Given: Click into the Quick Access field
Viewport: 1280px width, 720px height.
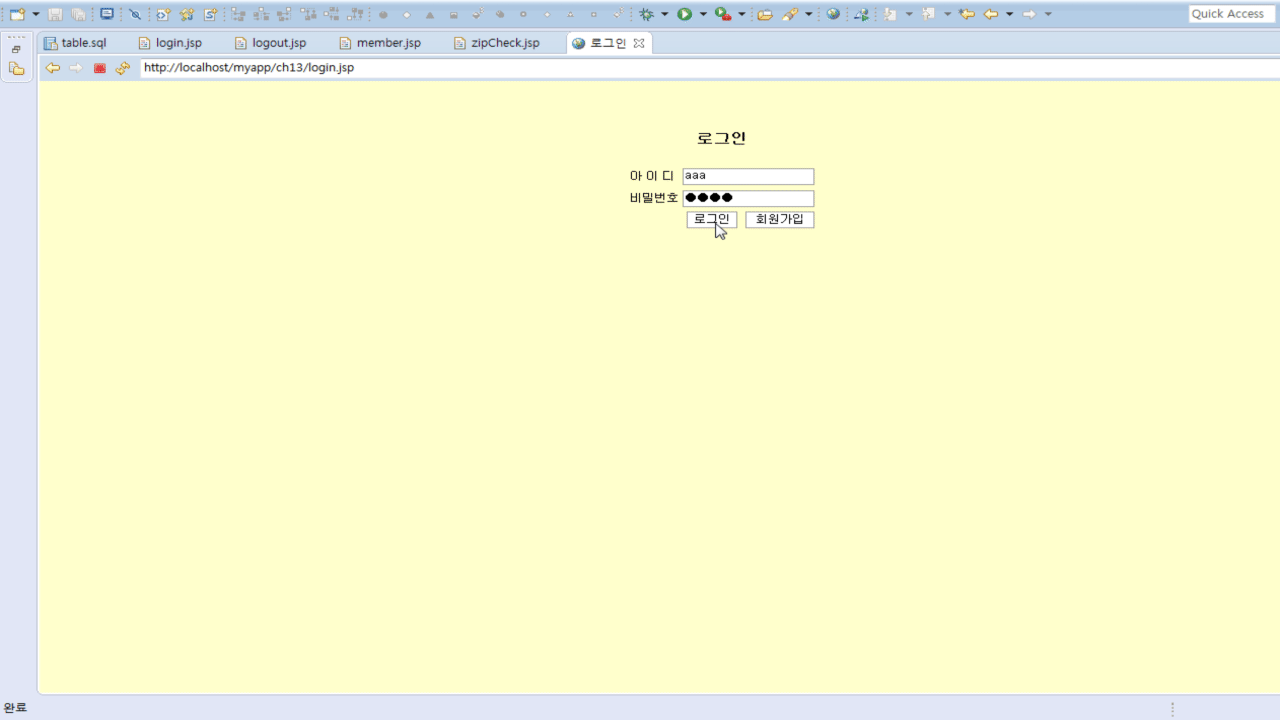Looking at the screenshot, I should point(1232,14).
